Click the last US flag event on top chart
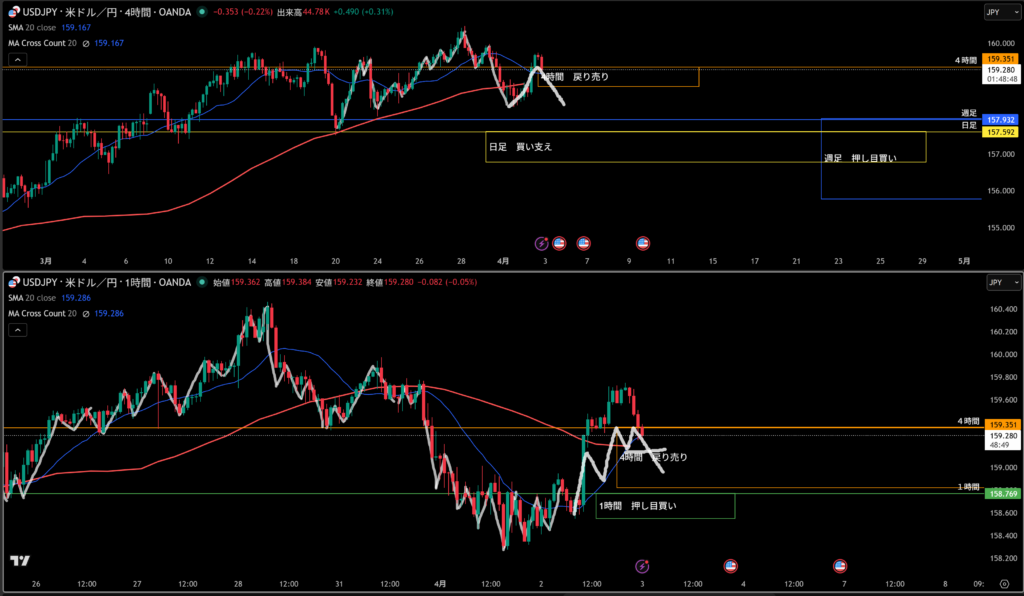Screen dimensions: 1024x596 [645, 242]
